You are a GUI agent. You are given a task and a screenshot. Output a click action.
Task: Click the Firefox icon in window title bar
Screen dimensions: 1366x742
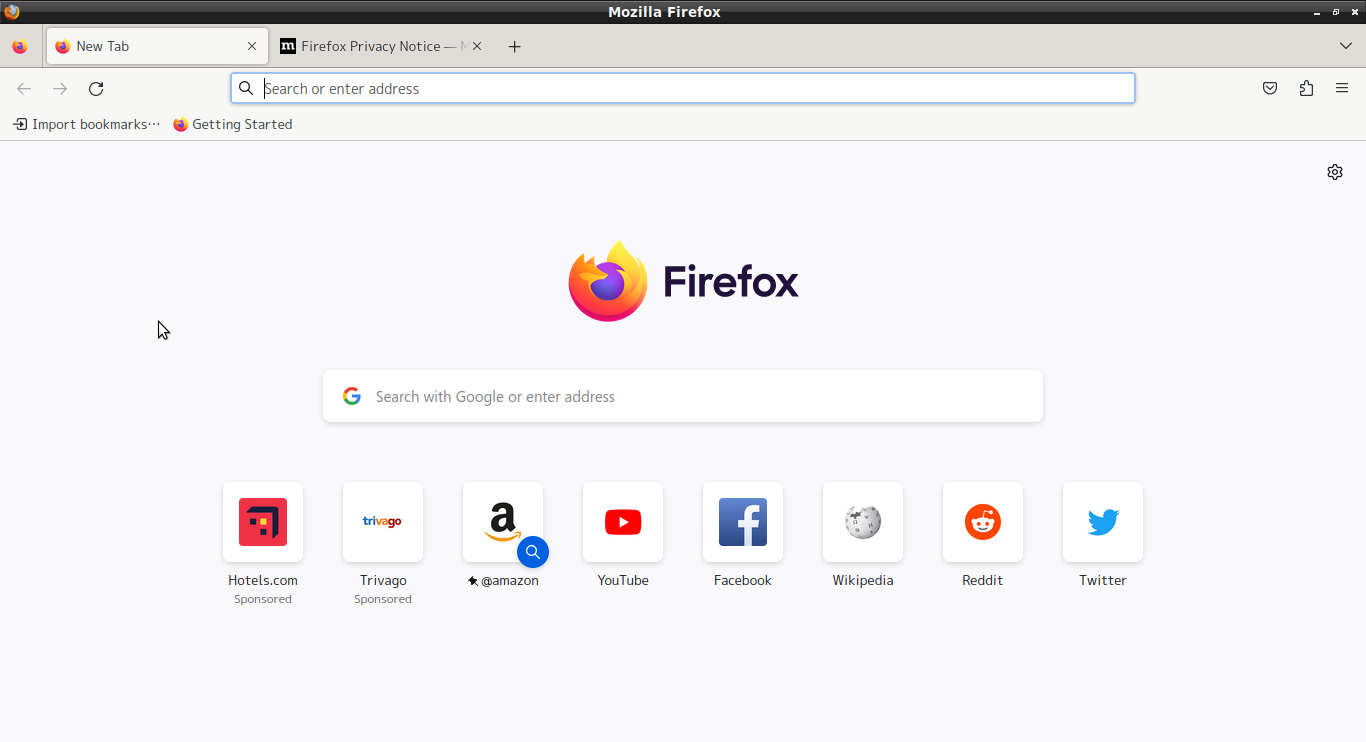[12, 12]
